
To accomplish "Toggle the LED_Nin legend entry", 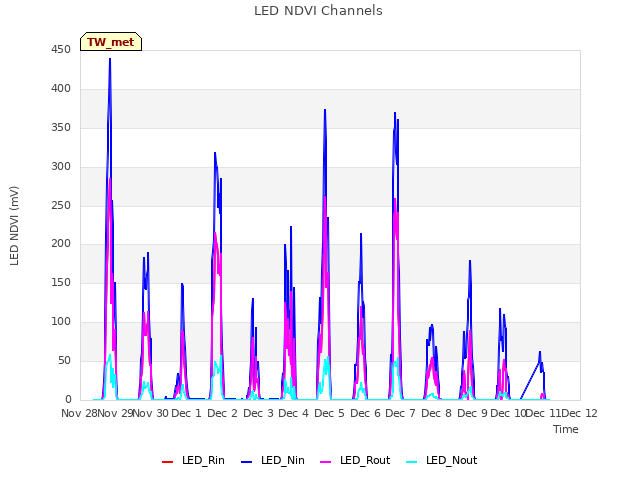I will pyautogui.click(x=273, y=460).
